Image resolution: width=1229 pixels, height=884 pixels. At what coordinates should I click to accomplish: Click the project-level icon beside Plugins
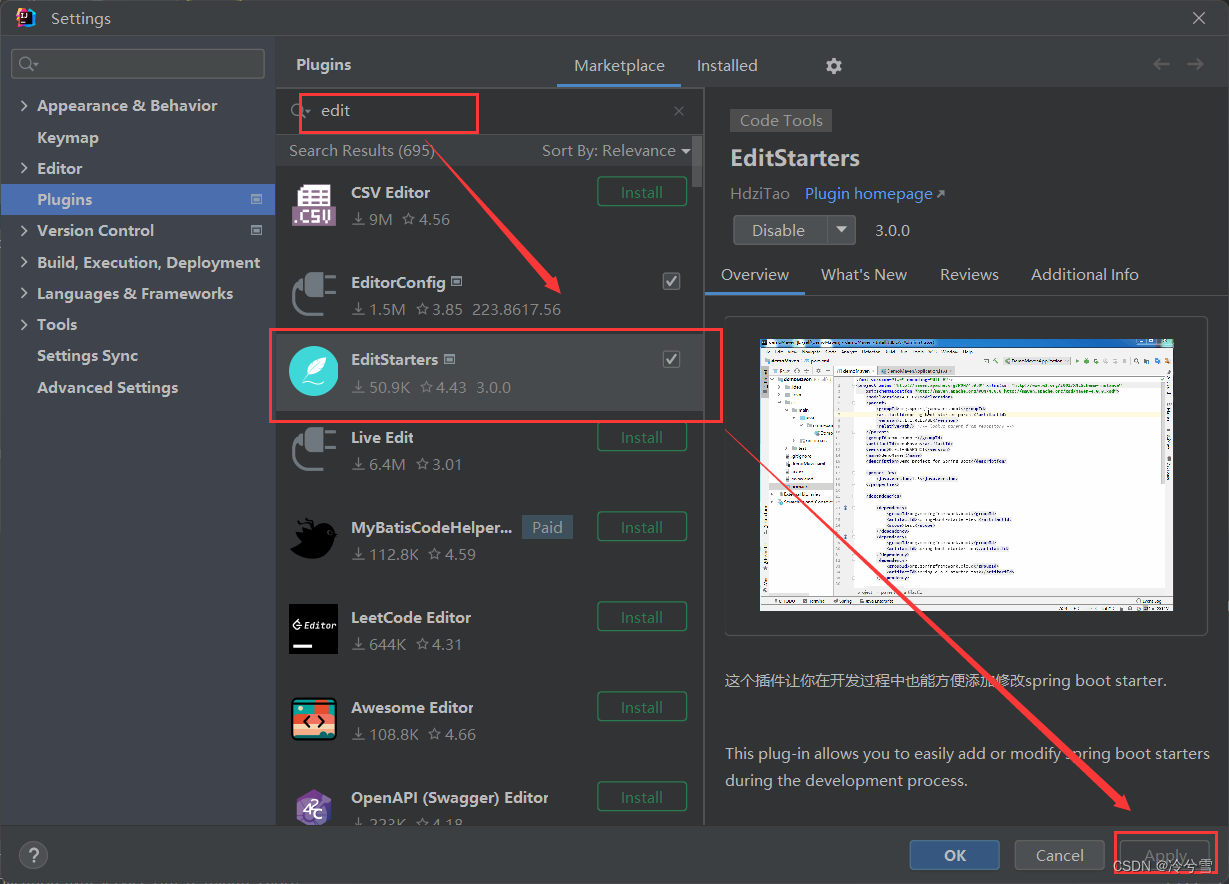[256, 200]
